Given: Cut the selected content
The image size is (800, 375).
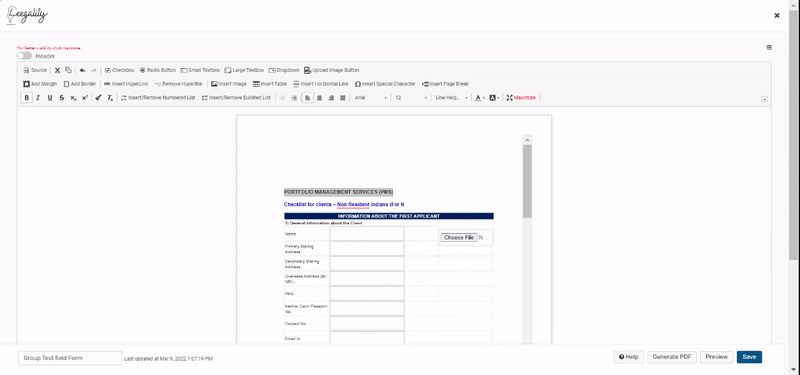Looking at the screenshot, I should [x=57, y=70].
